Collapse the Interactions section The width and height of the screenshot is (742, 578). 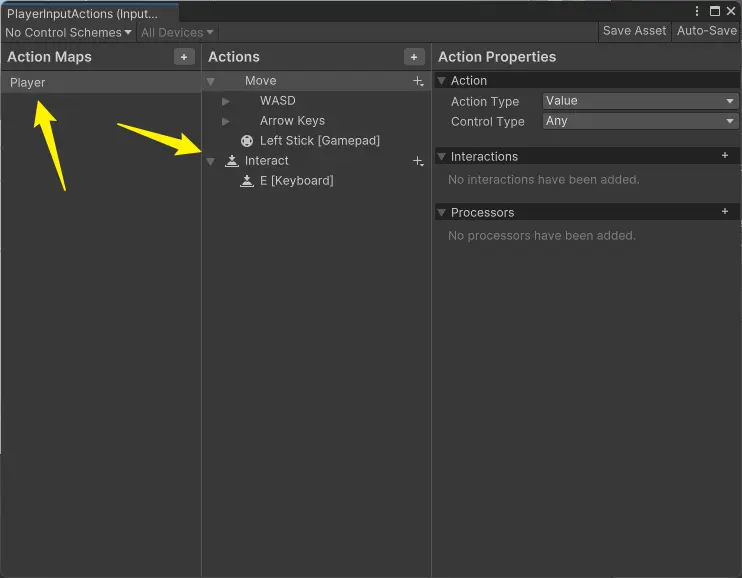tap(442, 157)
